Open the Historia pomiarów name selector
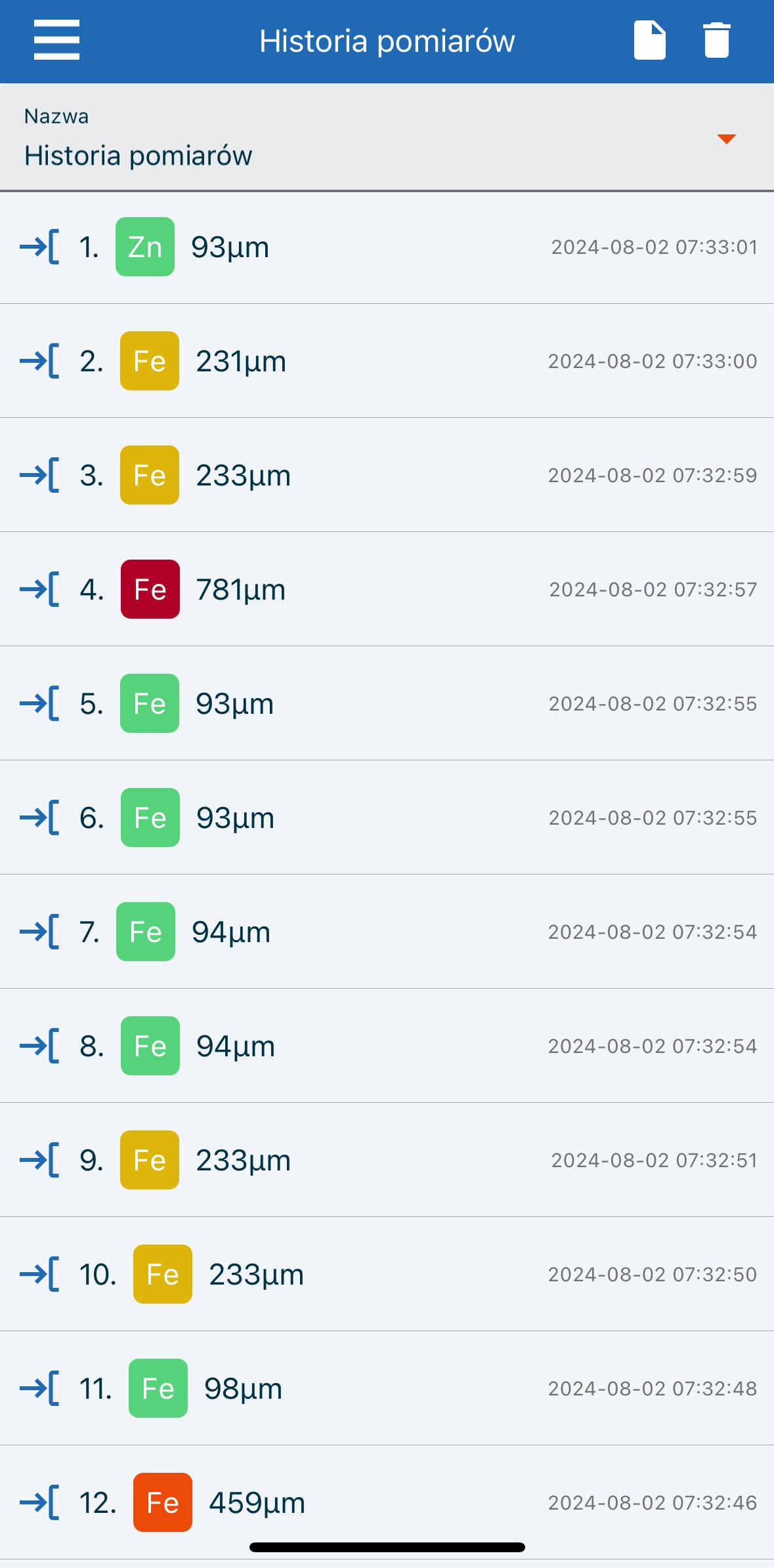Screen dimensions: 774x1568 [x=139, y=156]
